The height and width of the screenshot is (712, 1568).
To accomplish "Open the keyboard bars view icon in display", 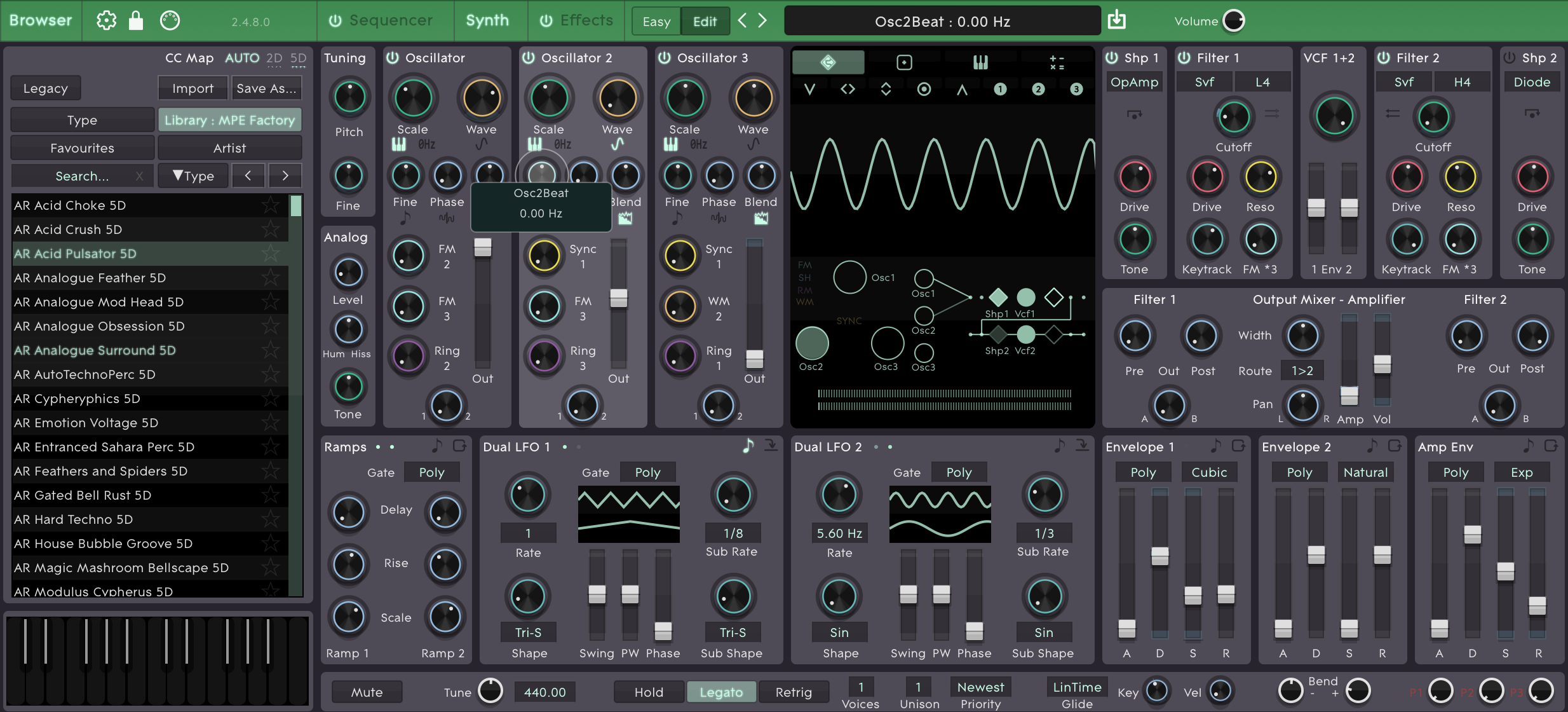I will click(980, 62).
